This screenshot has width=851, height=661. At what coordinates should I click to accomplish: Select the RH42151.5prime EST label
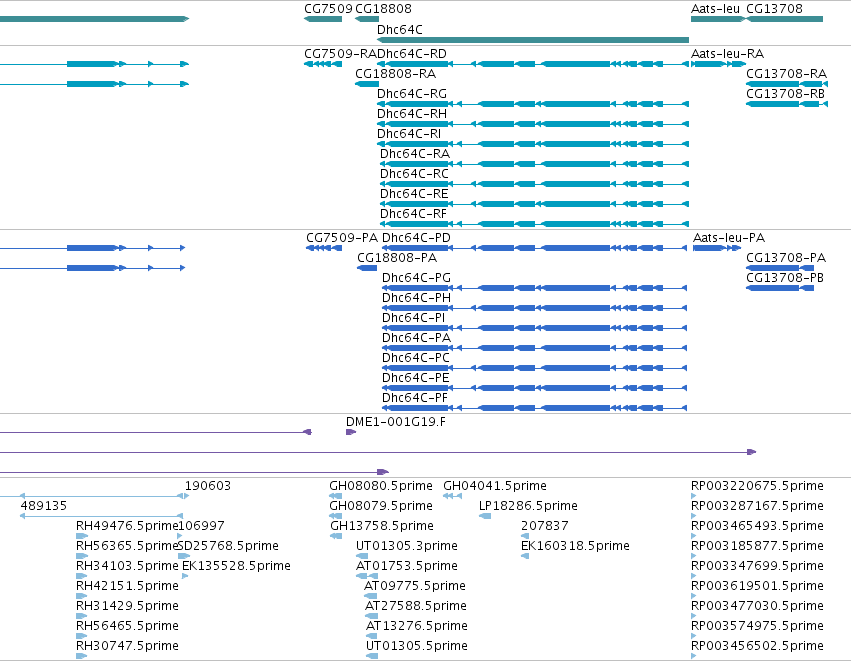tap(127, 586)
